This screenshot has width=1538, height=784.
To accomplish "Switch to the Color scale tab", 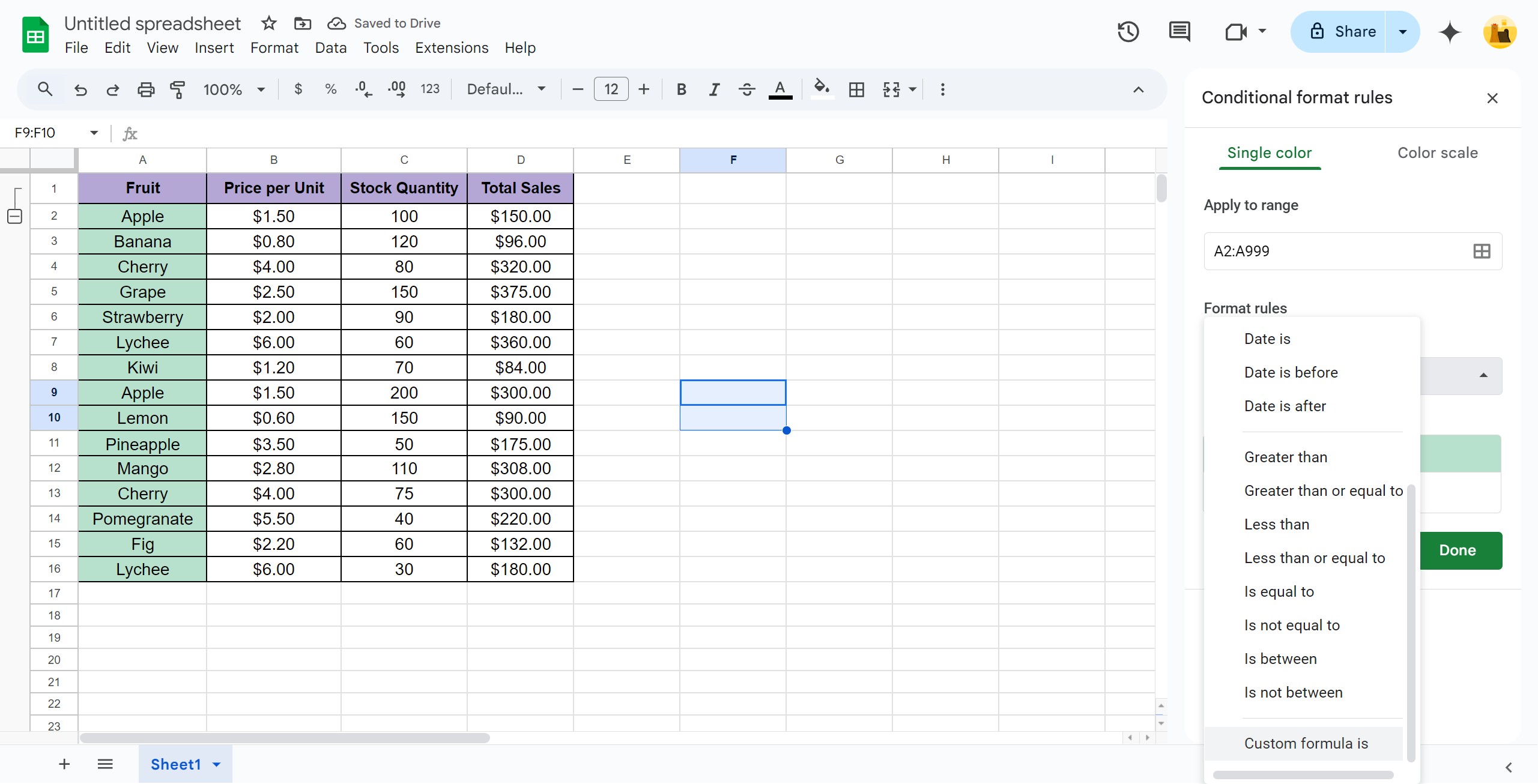I will pos(1438,152).
